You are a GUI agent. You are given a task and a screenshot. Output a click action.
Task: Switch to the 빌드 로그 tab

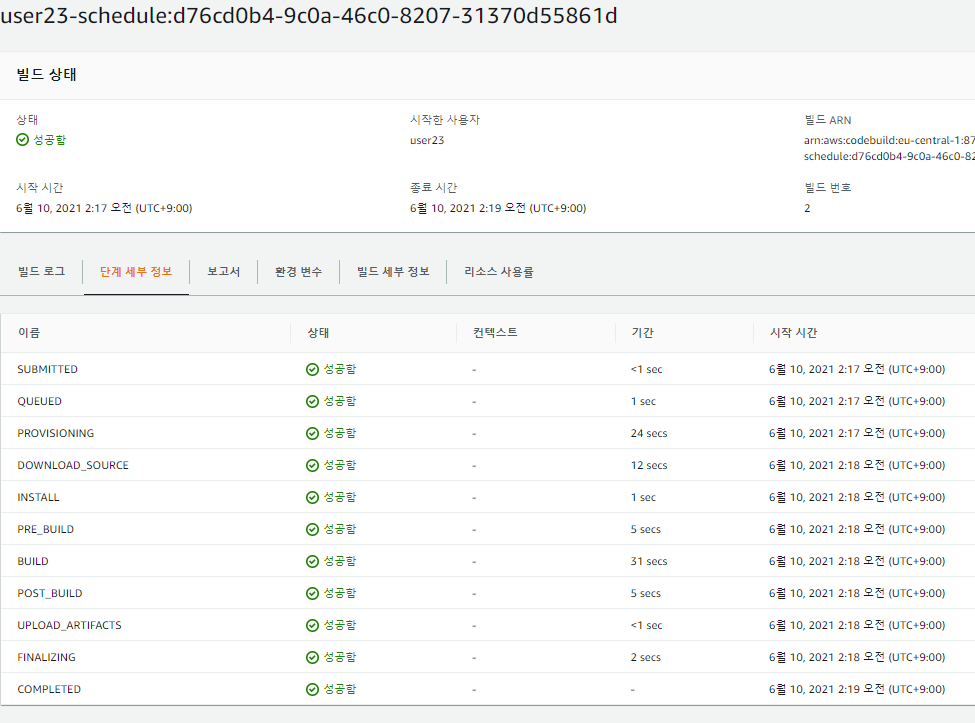click(40, 272)
